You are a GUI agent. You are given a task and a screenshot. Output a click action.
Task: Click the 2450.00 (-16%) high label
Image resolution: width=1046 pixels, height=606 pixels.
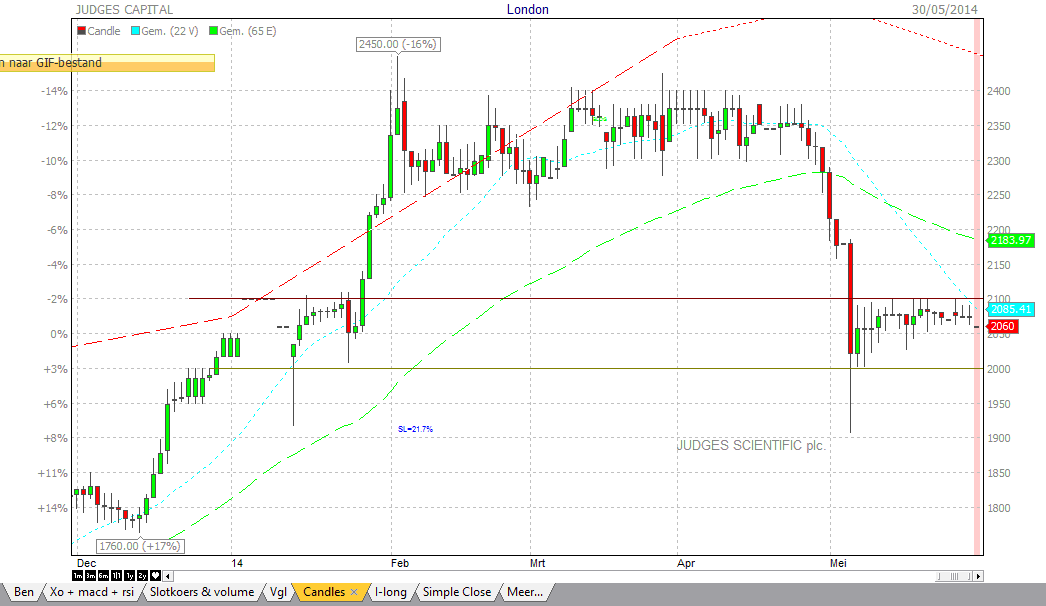pyautogui.click(x=398, y=44)
